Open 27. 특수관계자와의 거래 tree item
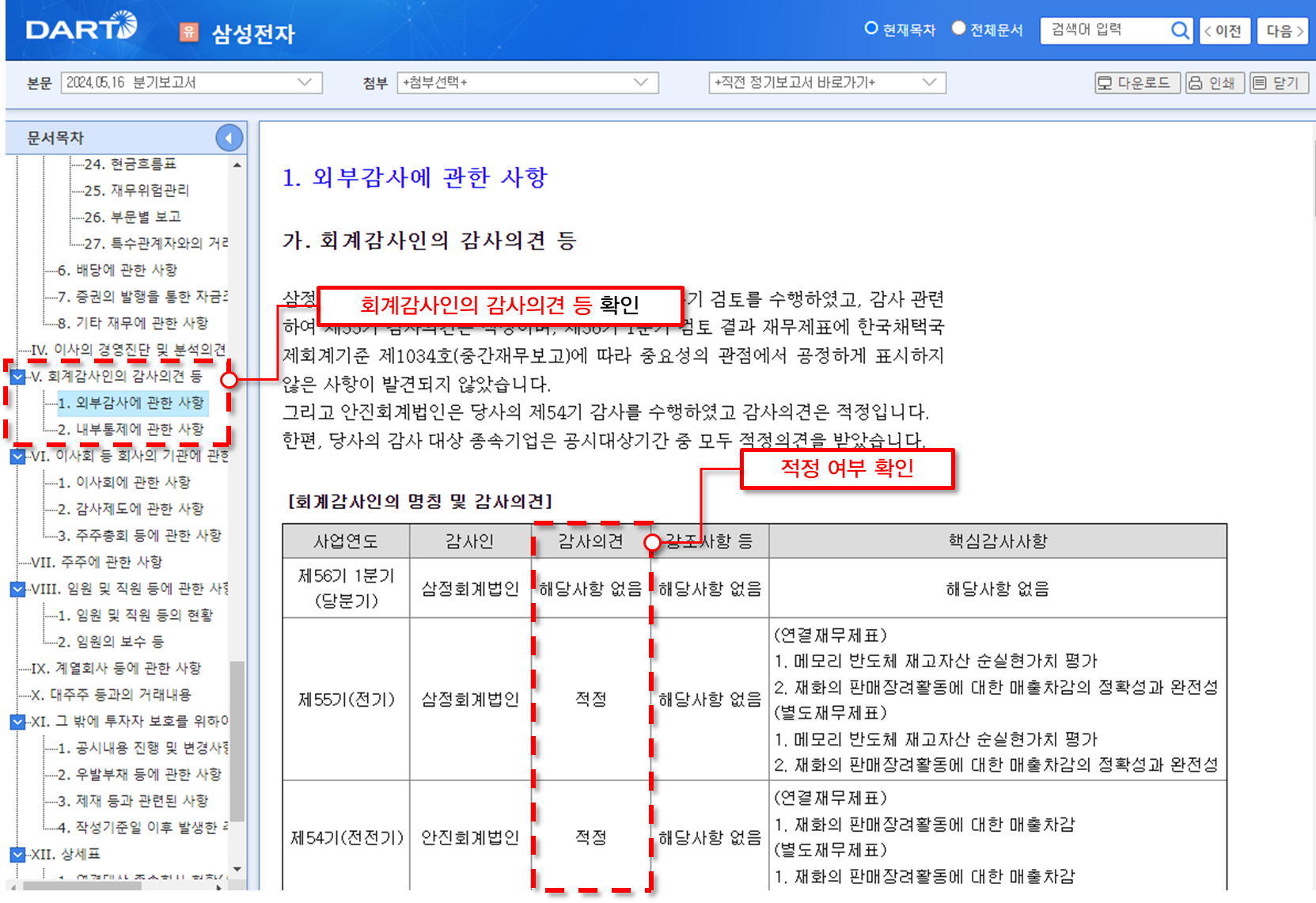This screenshot has height=903, width=1316. tap(157, 244)
